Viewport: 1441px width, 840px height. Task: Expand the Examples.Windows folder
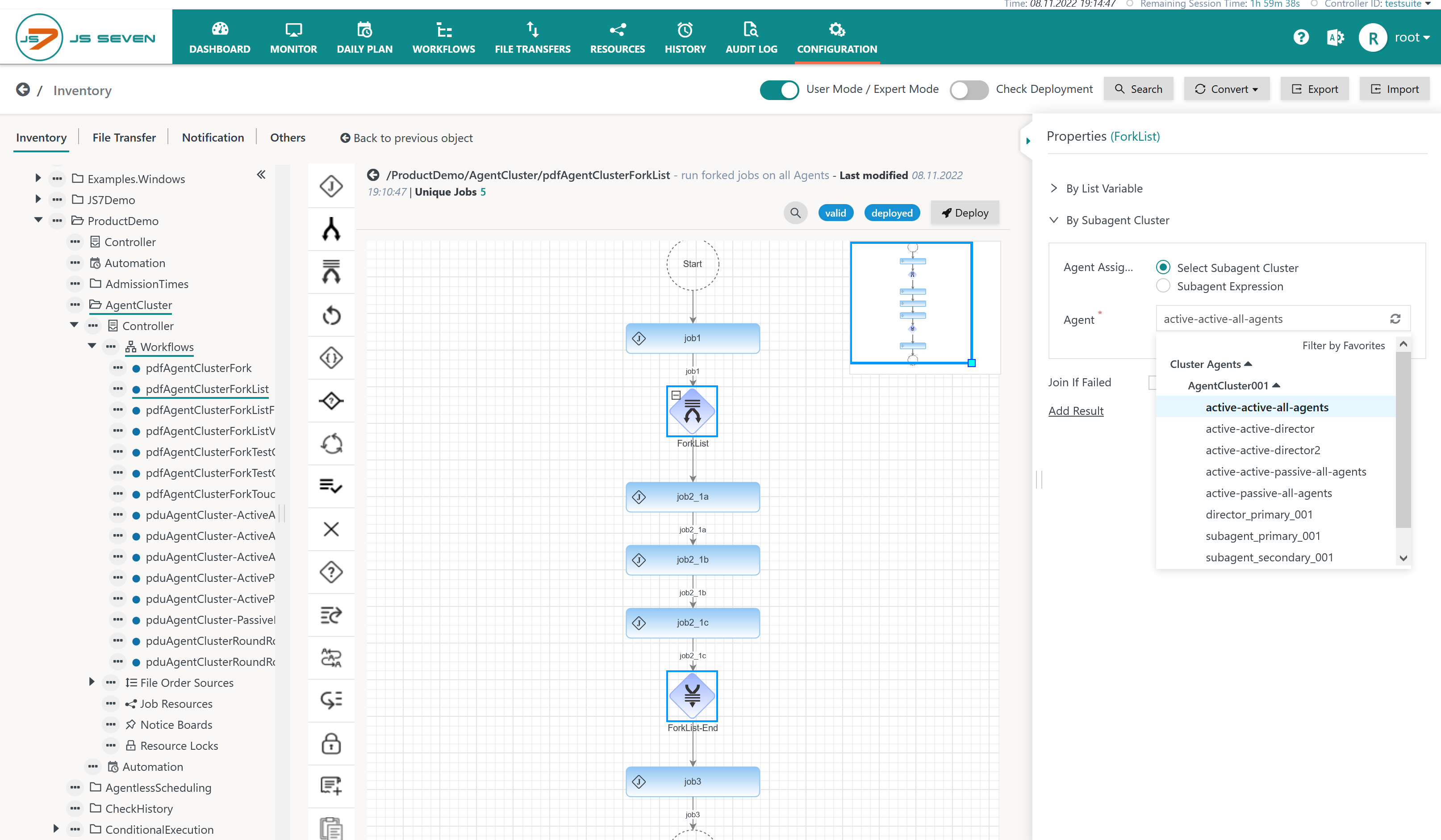[38, 178]
